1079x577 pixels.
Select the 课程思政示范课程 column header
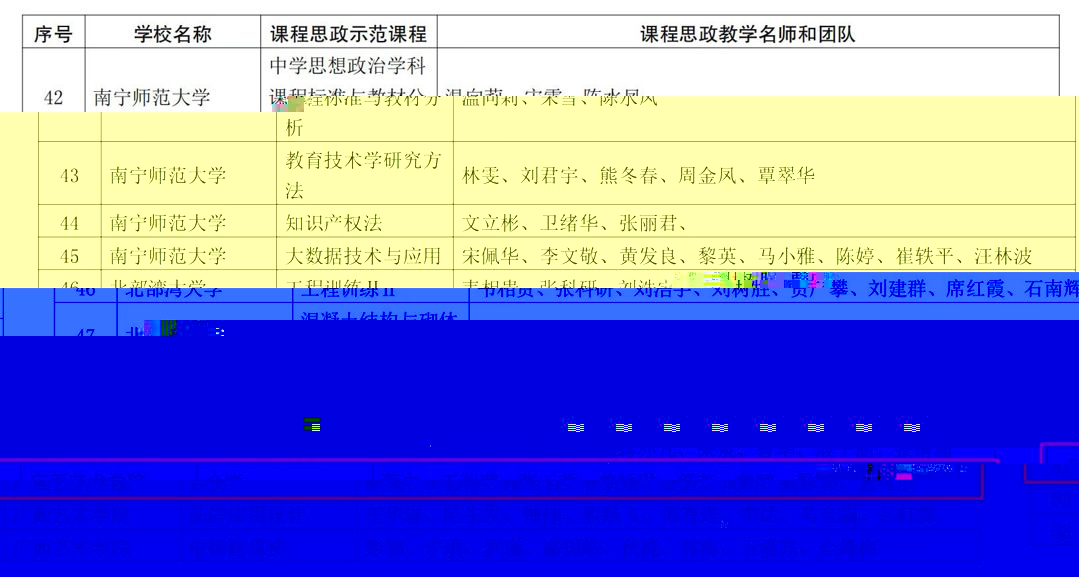(348, 33)
